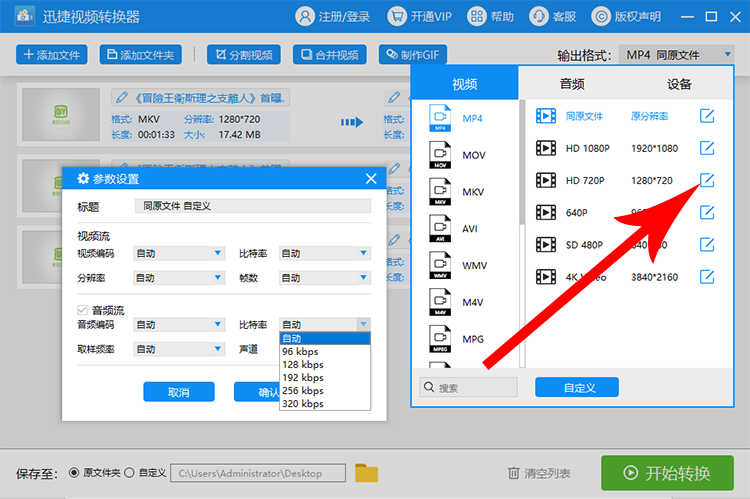
Task: Expand the 视频编码 dropdown
Action: pyautogui.click(x=179, y=253)
